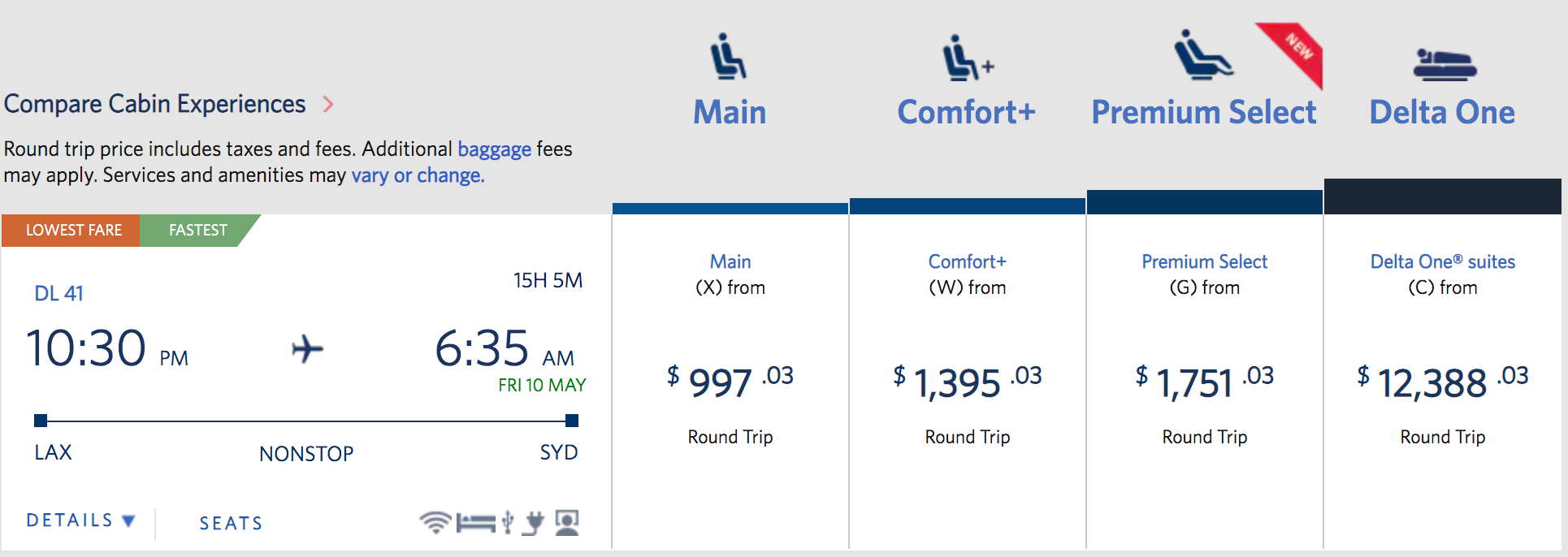This screenshot has height=557, width=1568.
Task: Click the DL 41 flight number
Action: [58, 293]
